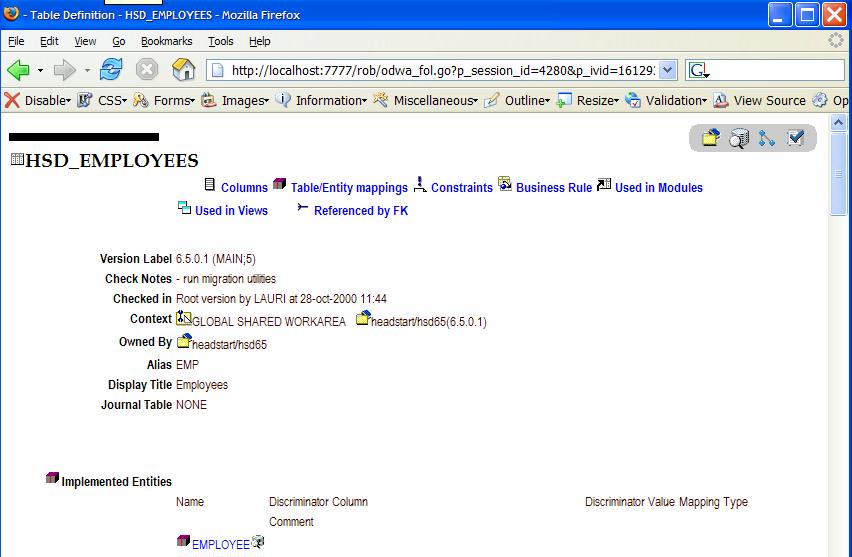Open the URL history dropdown arrow

(x=668, y=70)
